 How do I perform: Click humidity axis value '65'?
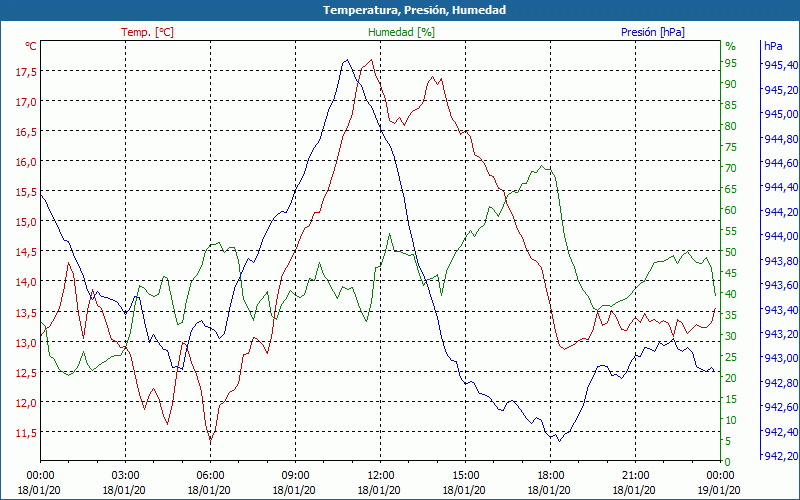coord(731,189)
